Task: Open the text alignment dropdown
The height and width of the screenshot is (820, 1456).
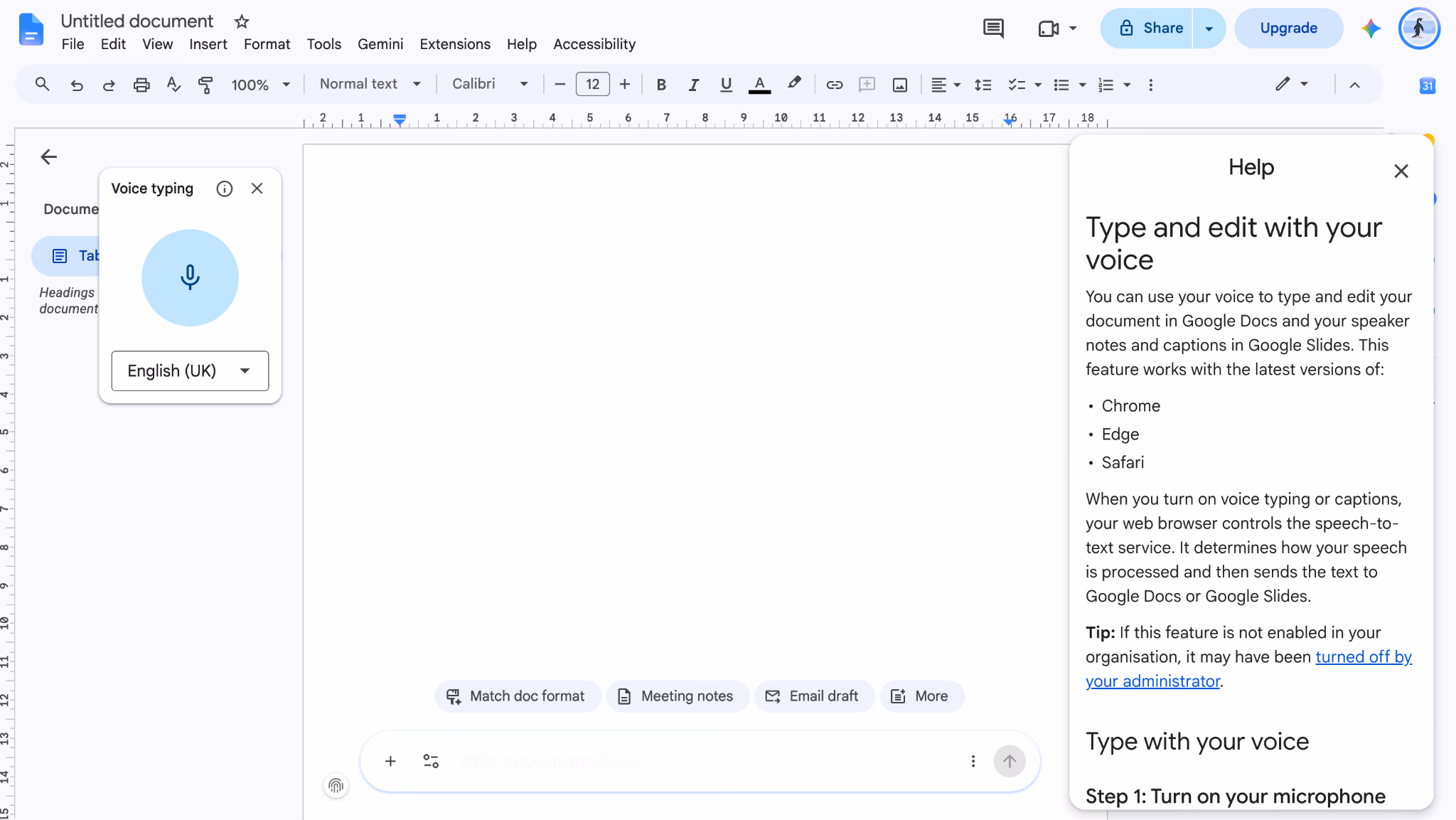Action: tap(946, 85)
